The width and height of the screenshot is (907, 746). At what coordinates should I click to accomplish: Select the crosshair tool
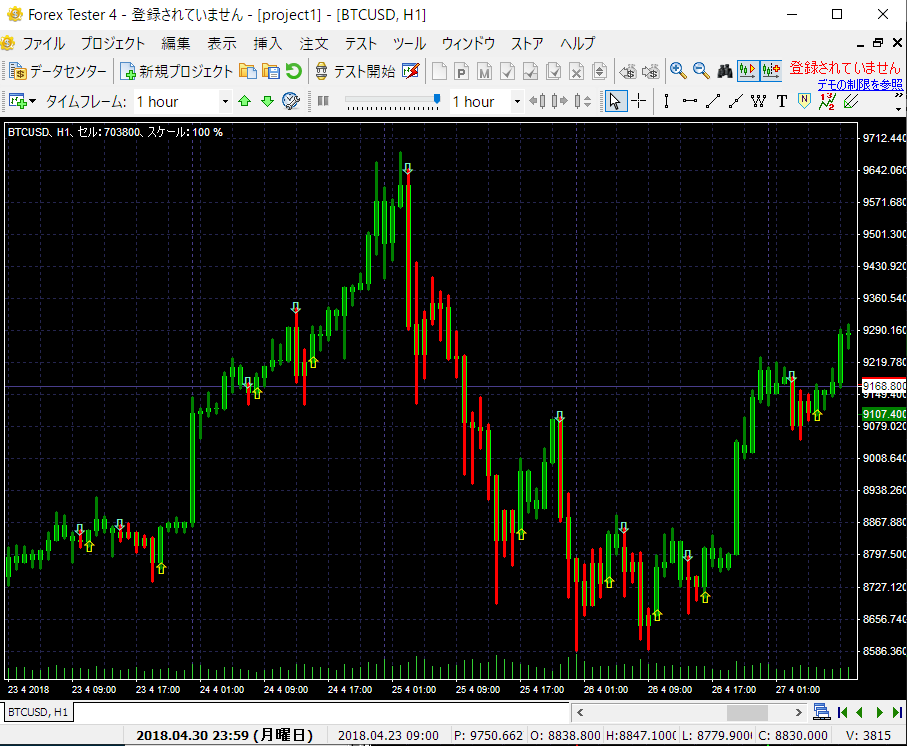(639, 101)
